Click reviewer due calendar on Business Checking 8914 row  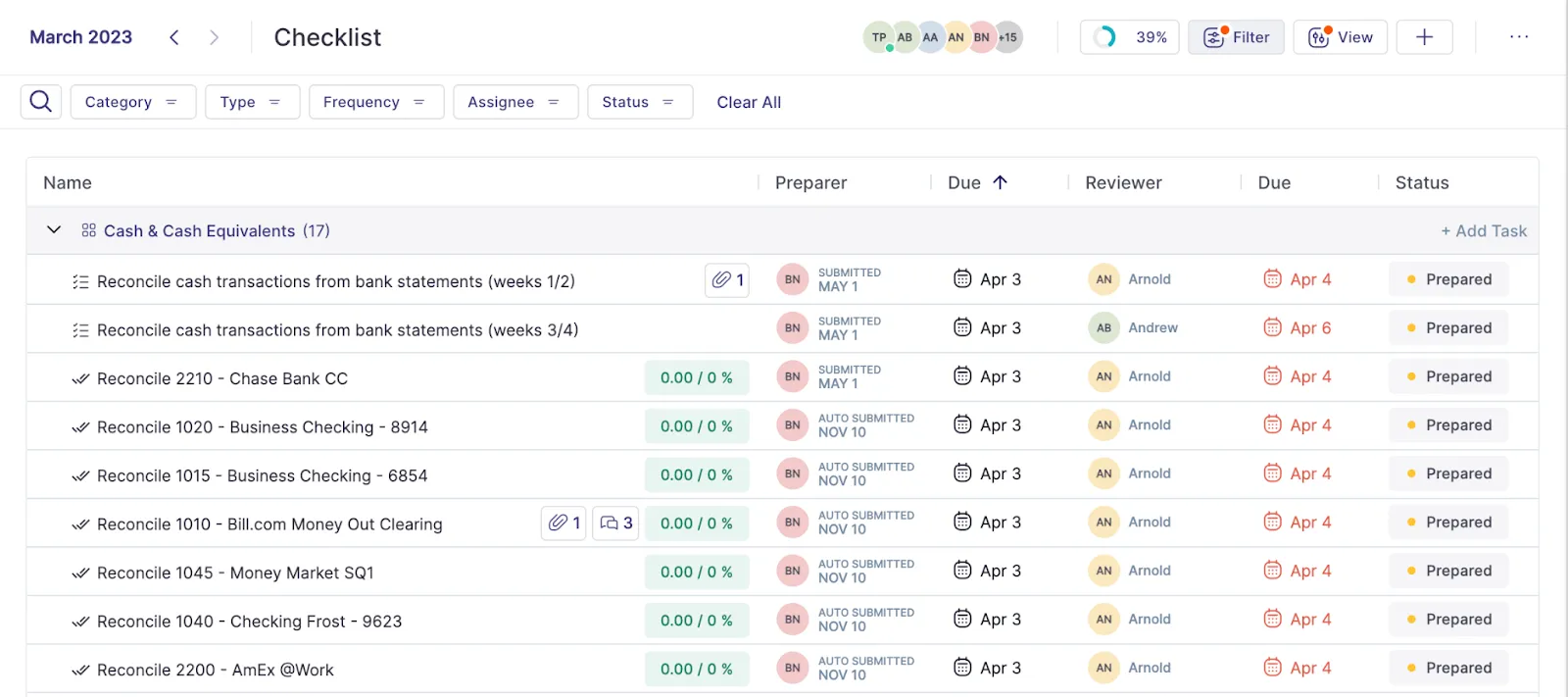(x=1272, y=424)
